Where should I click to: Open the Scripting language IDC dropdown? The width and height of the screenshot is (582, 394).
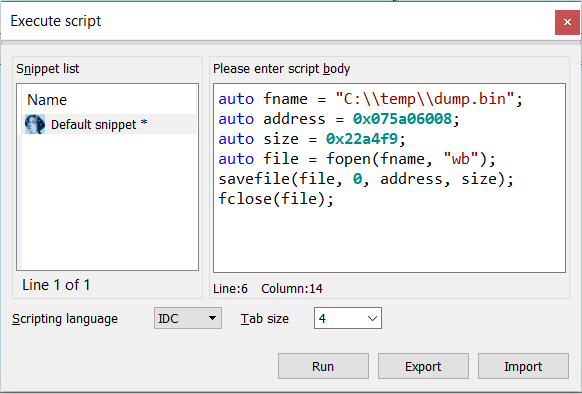pyautogui.click(x=188, y=318)
